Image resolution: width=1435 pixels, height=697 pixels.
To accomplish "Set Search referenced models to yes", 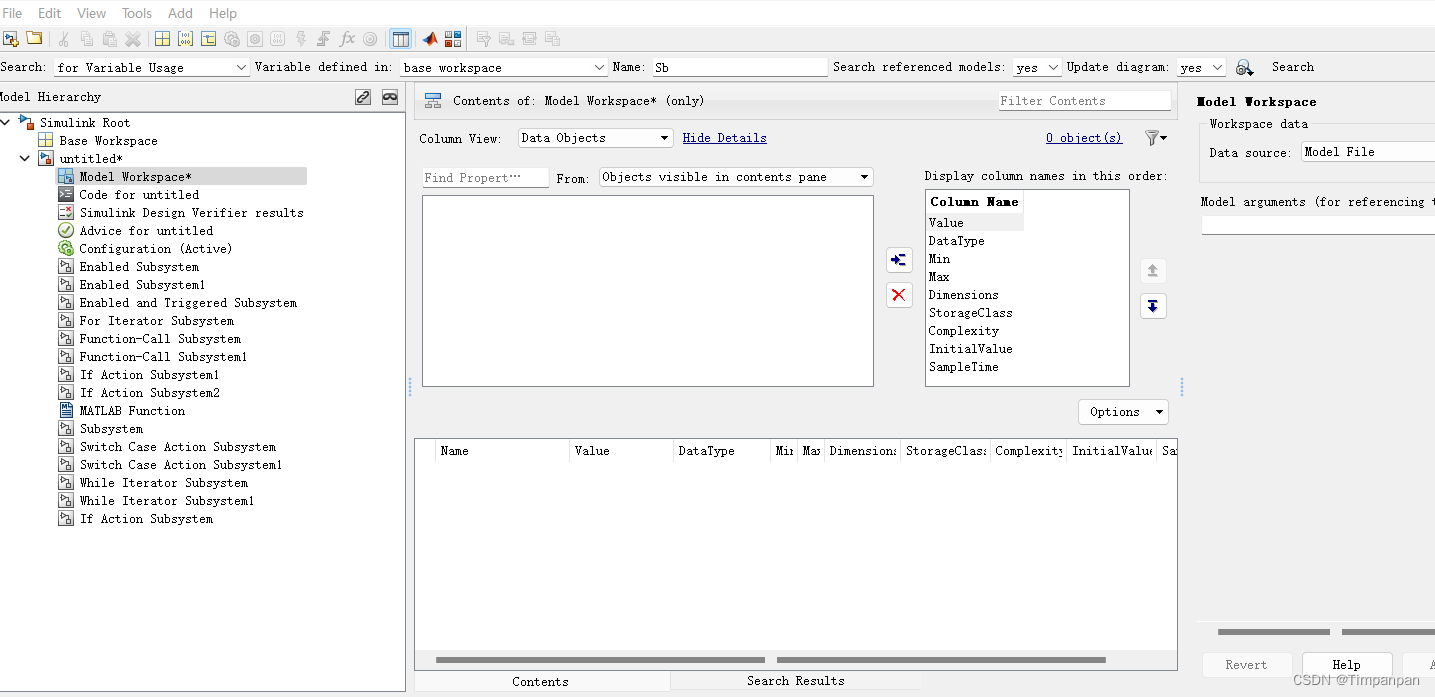I will pos(1035,66).
